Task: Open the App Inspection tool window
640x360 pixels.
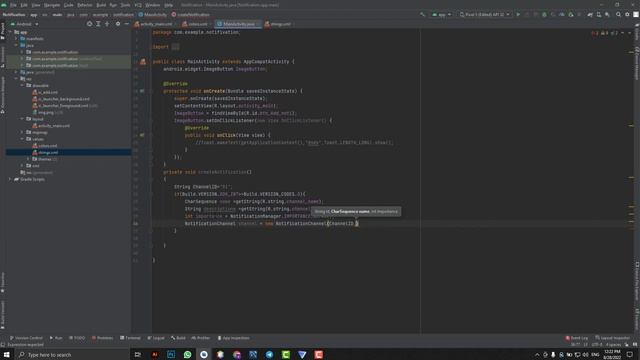Action: tap(233, 338)
